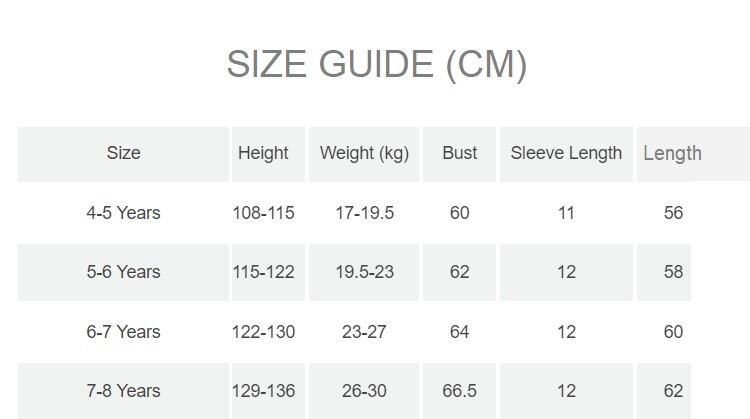
Task: Click the 5-6 Years size label
Action: (123, 272)
